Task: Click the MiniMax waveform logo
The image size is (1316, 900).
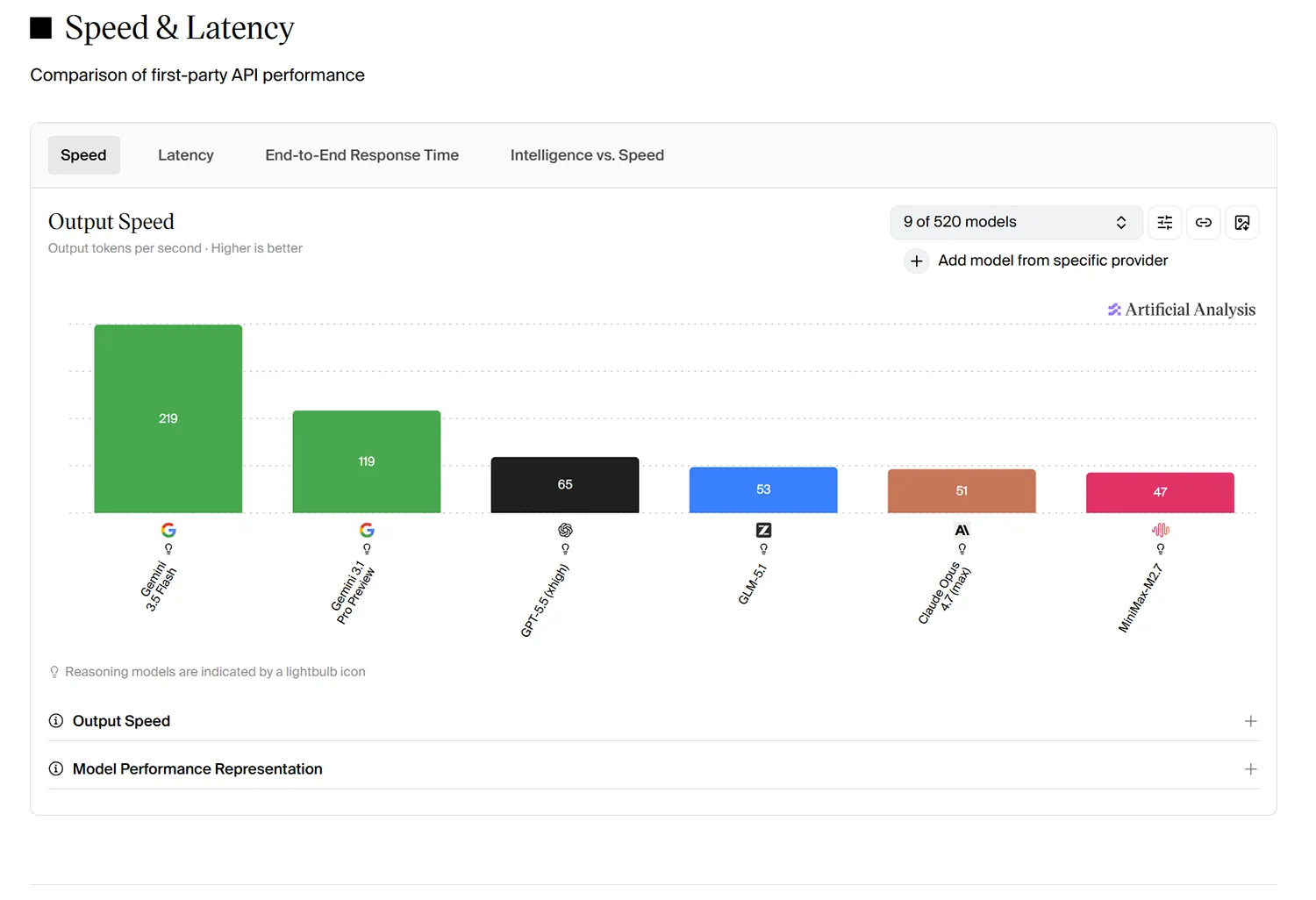Action: (x=1160, y=530)
